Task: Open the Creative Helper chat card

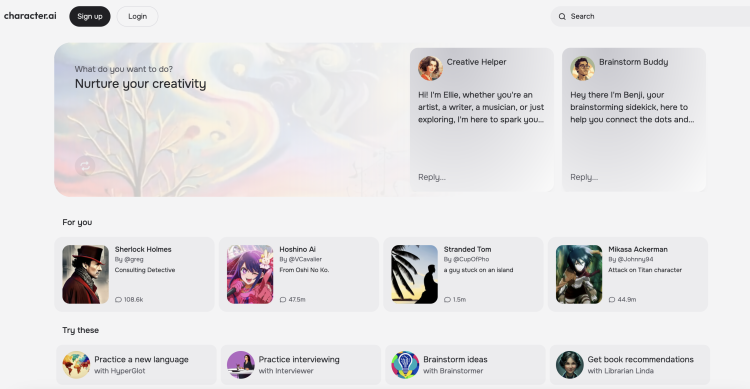Action: point(482,120)
